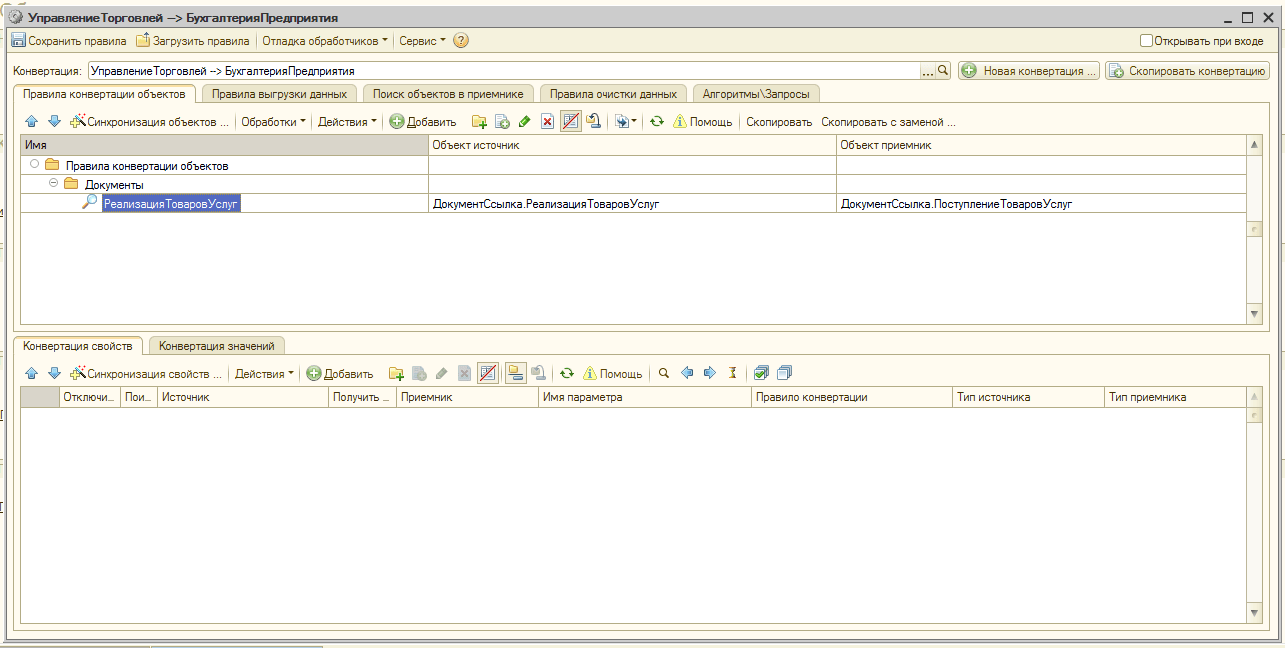Collapse Правила конвертации объектов root node
The height and width of the screenshot is (648, 1285).
pos(35,165)
